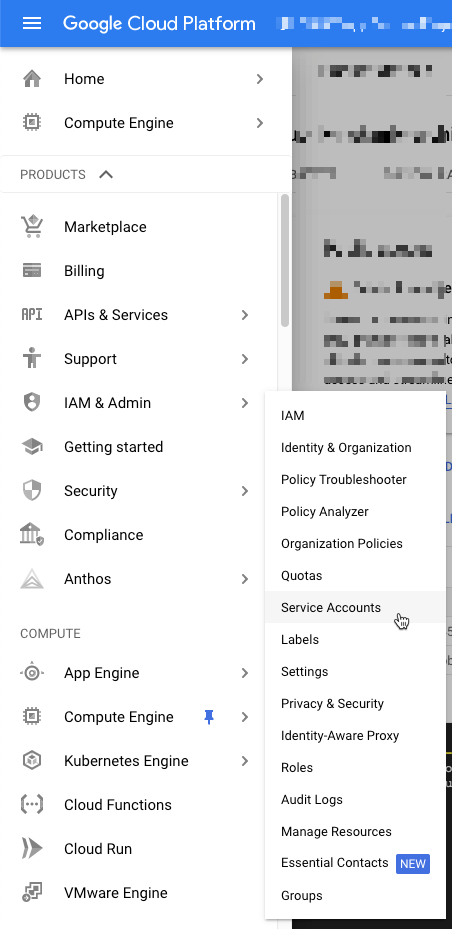Click the sidebar vertical scrollbar
Screen dimensions: 452x929
pyautogui.click(x=285, y=261)
